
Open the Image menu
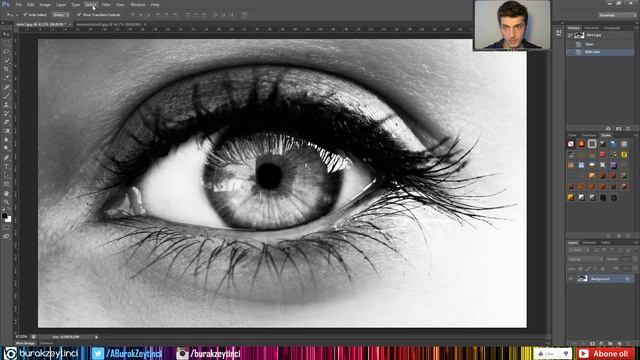45,4
